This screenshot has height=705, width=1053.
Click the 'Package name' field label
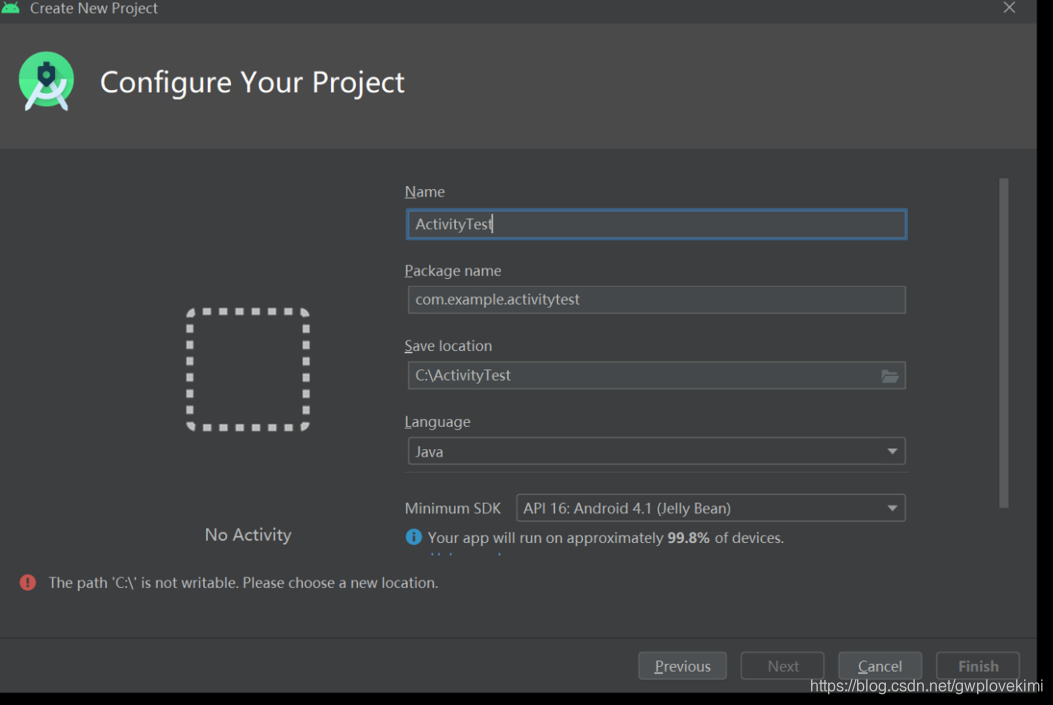click(453, 271)
